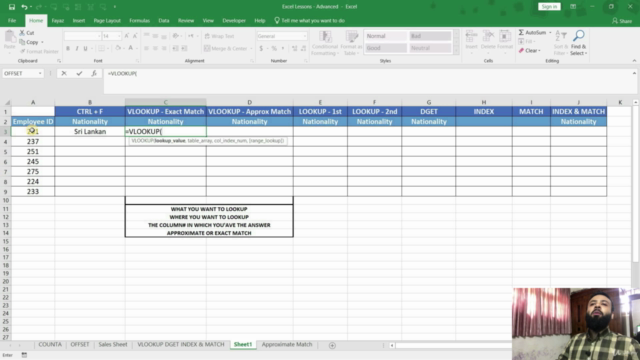The height and width of the screenshot is (360, 640).
Task: Switch to the Sales Sheet tab
Action: pos(113,344)
